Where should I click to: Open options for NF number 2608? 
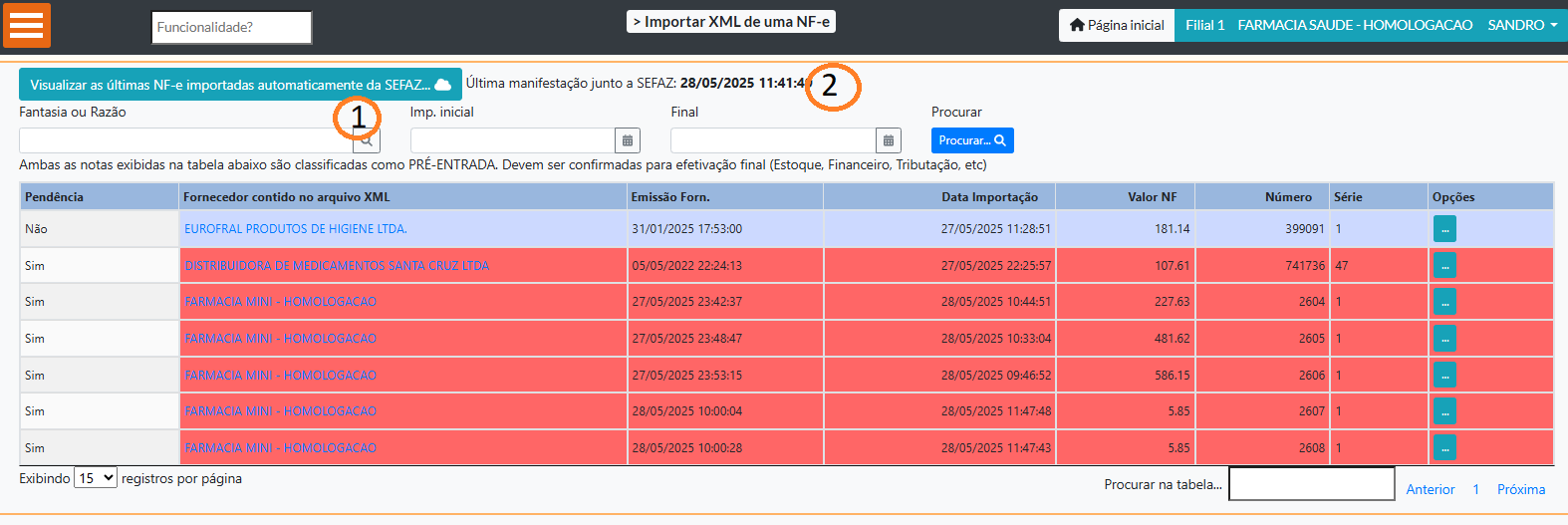pyautogui.click(x=1443, y=448)
